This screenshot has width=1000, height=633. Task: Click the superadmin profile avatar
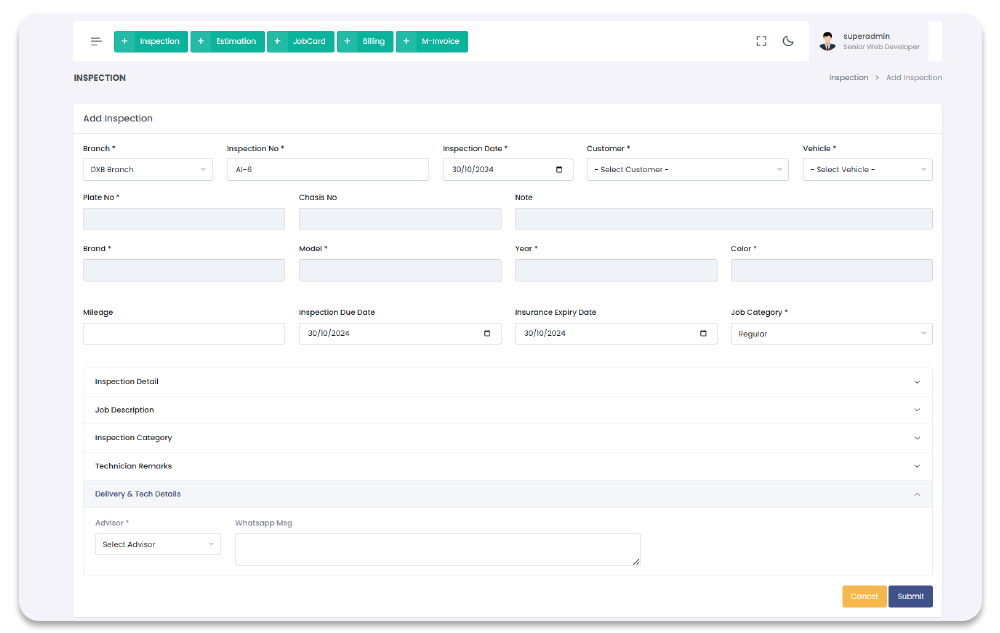coord(827,41)
